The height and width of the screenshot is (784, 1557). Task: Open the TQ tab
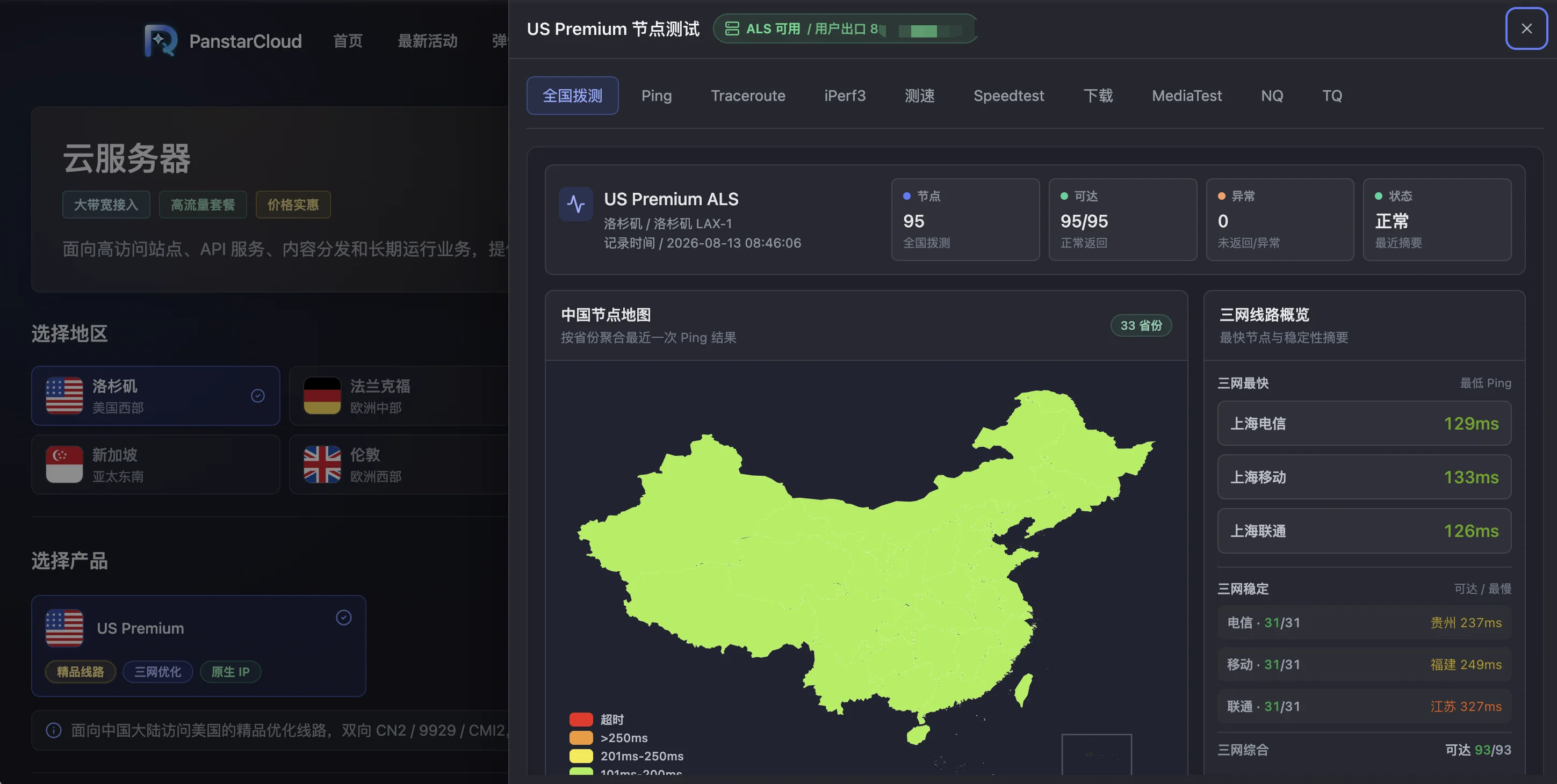1331,96
